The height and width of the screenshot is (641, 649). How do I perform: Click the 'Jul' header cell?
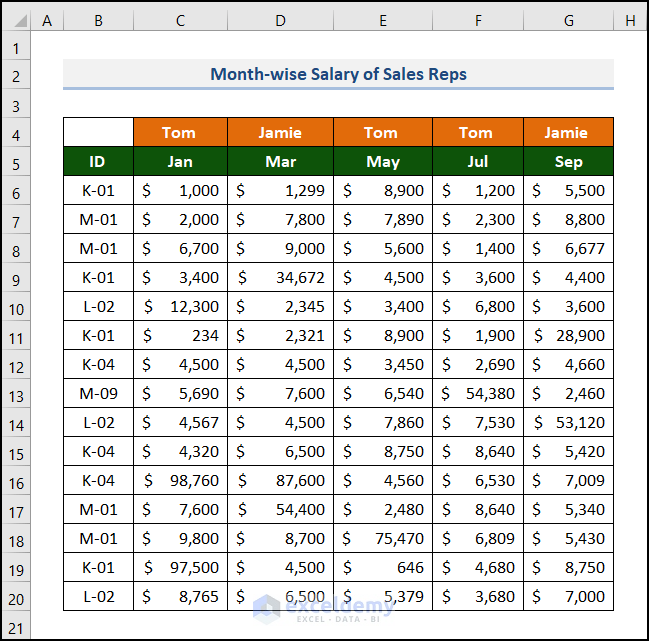point(478,161)
